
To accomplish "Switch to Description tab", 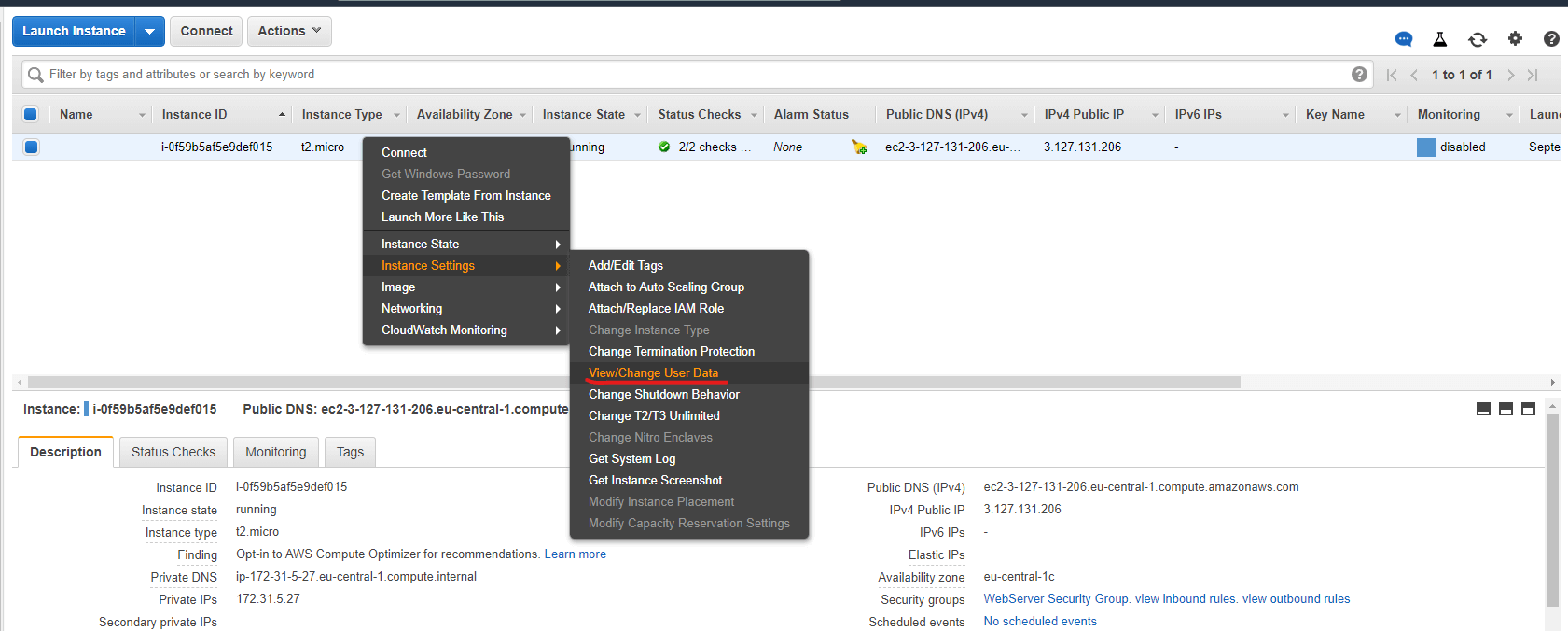I will pyautogui.click(x=65, y=452).
